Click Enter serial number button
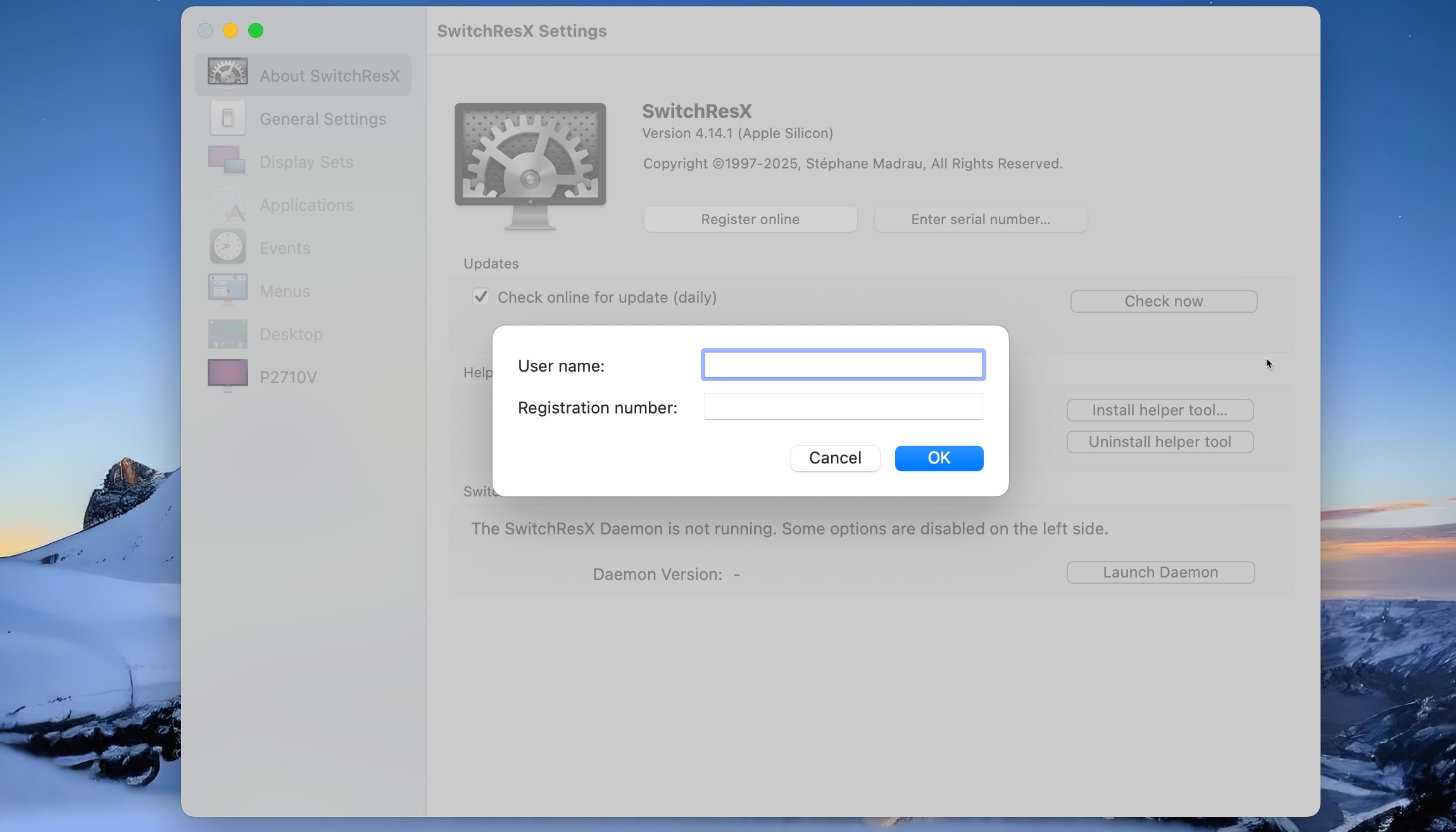The width and height of the screenshot is (1456, 832). pyautogui.click(x=981, y=219)
